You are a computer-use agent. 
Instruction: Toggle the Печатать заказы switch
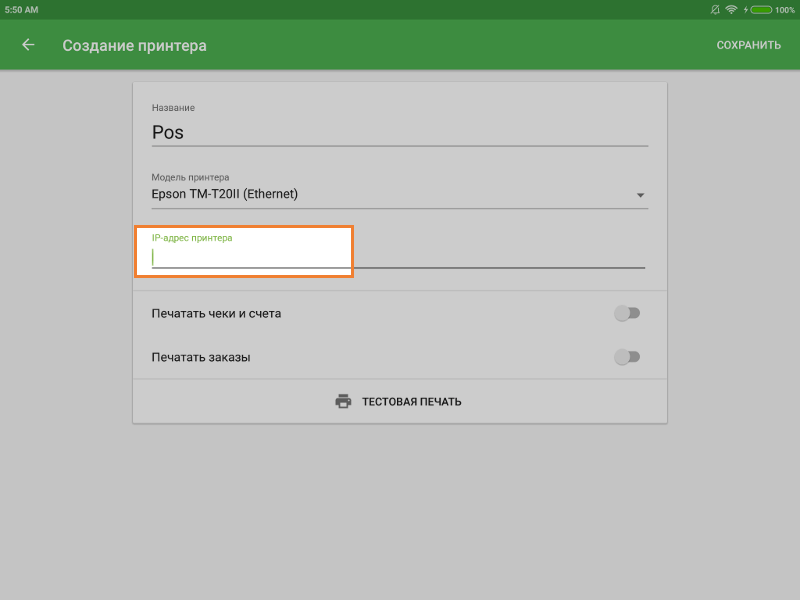point(628,356)
